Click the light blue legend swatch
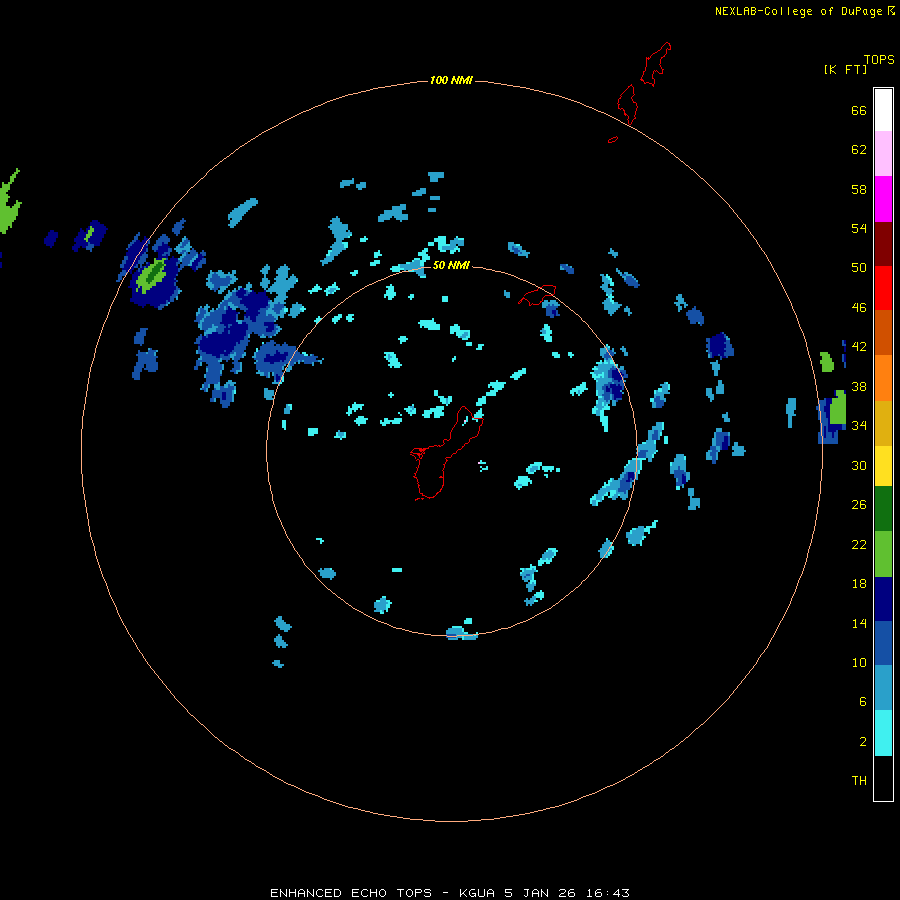Image resolution: width=900 pixels, height=900 pixels. tap(883, 688)
